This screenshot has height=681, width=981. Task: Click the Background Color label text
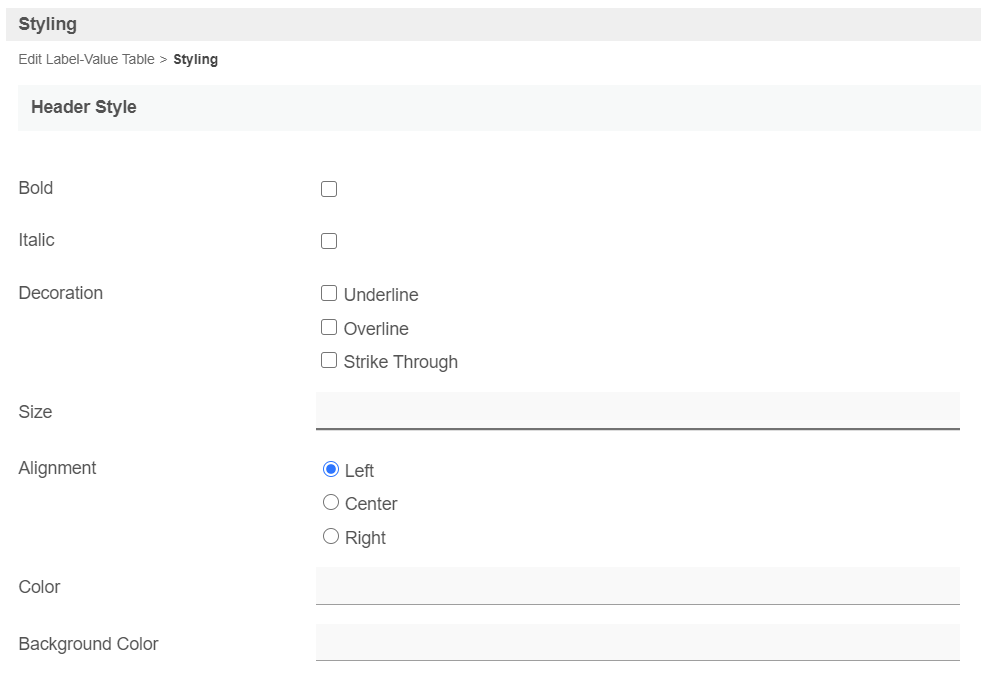click(88, 644)
